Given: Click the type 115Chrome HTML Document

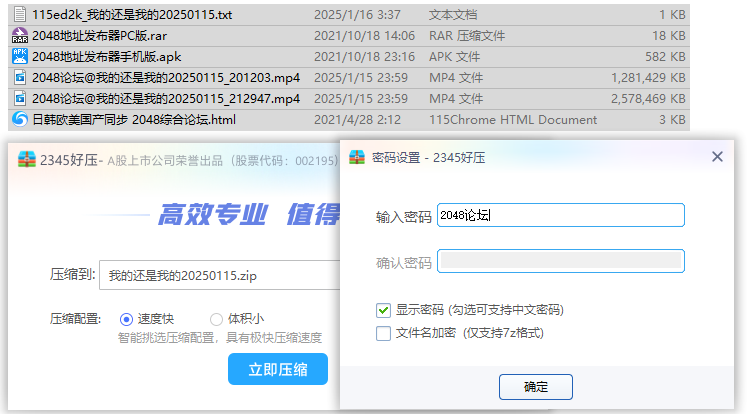Looking at the screenshot, I should [x=513, y=120].
